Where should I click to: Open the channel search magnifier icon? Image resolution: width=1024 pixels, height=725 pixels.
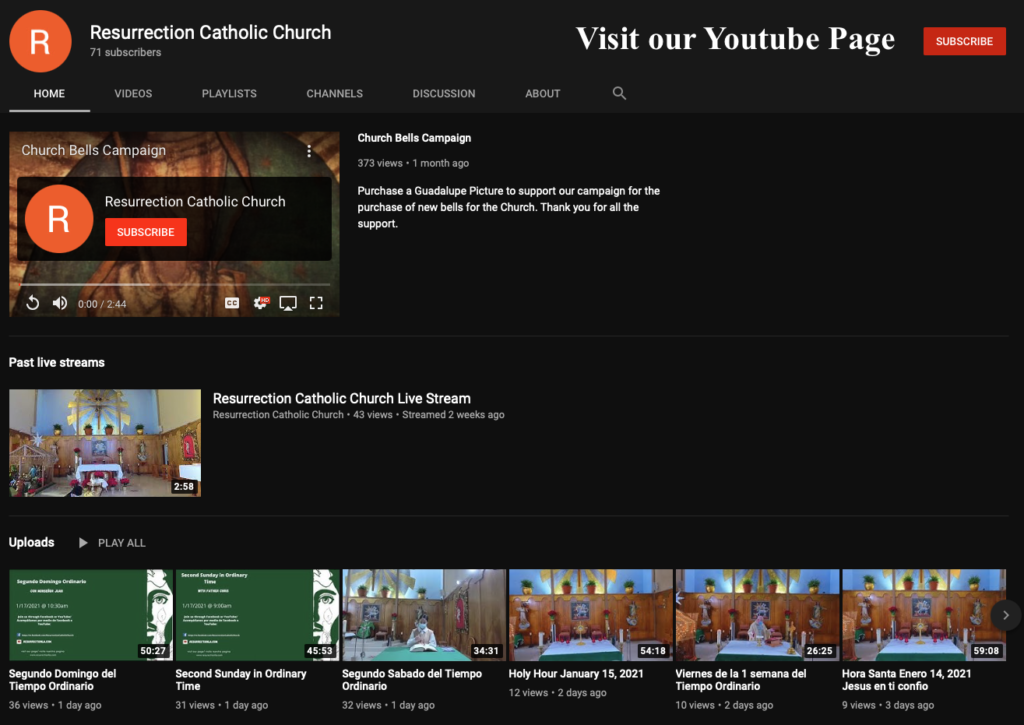619,93
